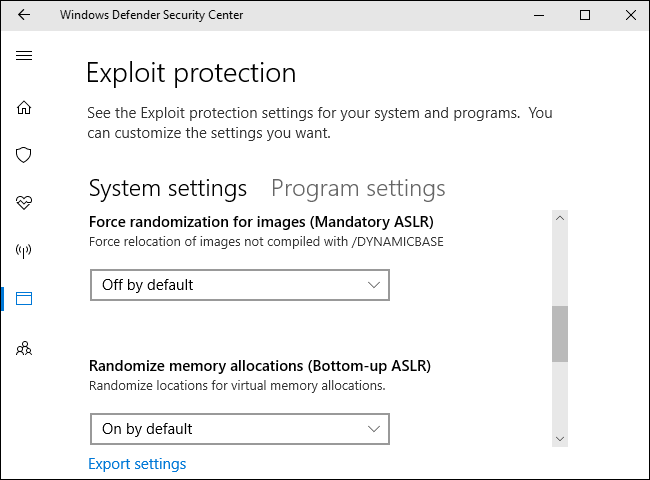Minimize the Windows Defender Security Center window

540,15
